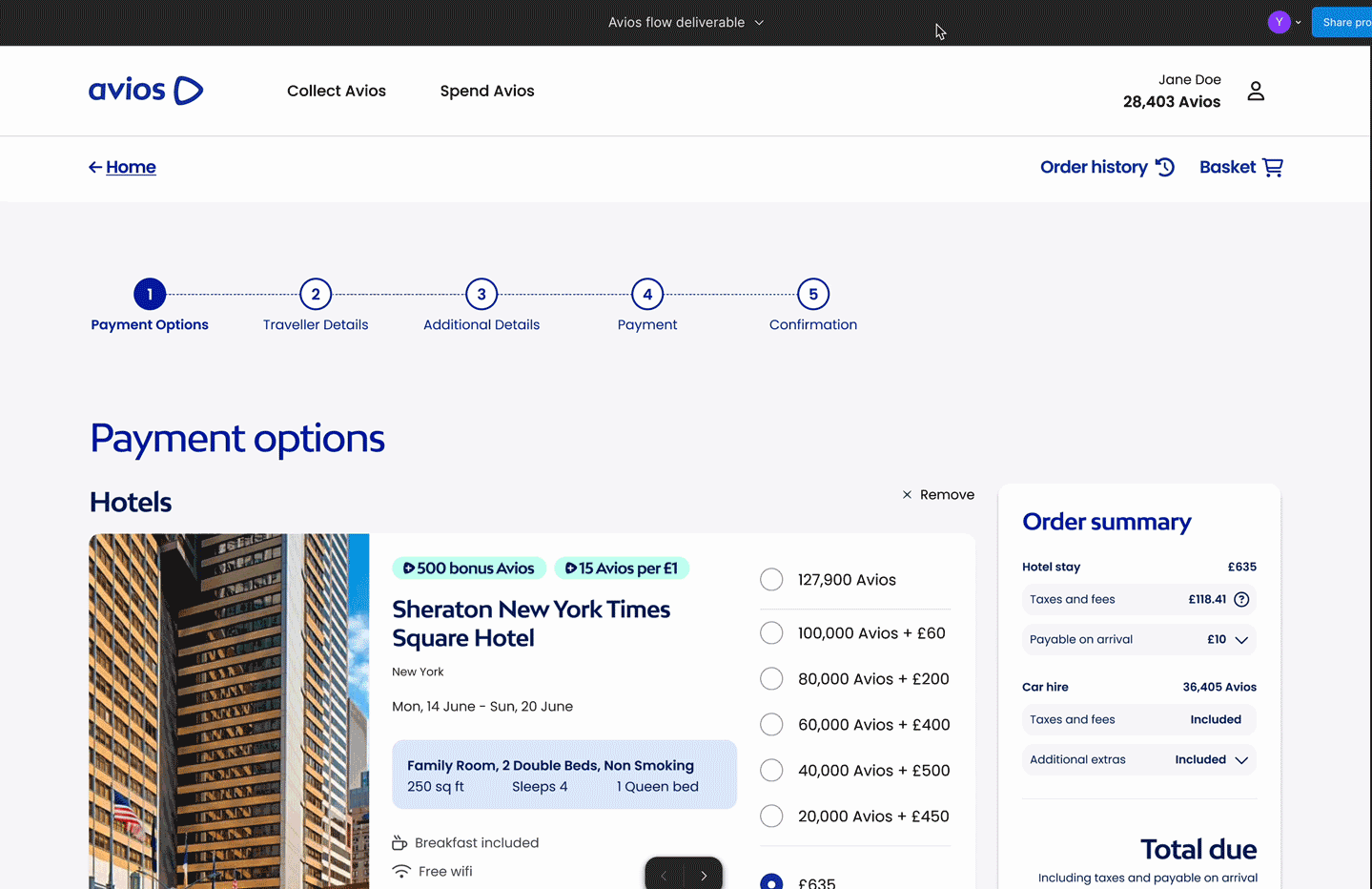Click the Avios logo
1372x889 pixels.
pyautogui.click(x=146, y=91)
